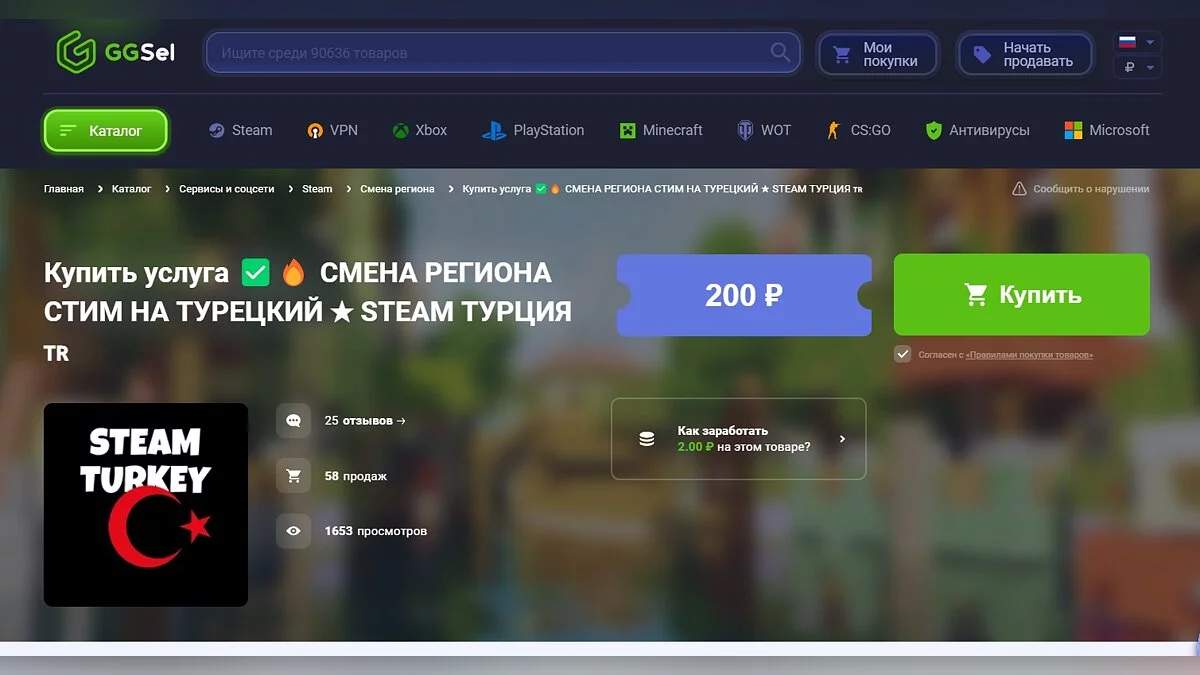Click the green Купить button

[x=1021, y=295]
